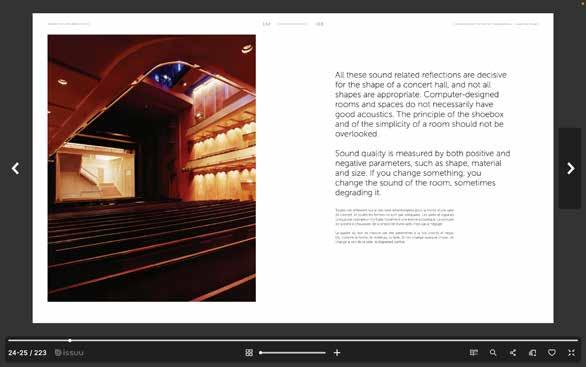
Task: Share this publication via share icon
Action: point(513,352)
